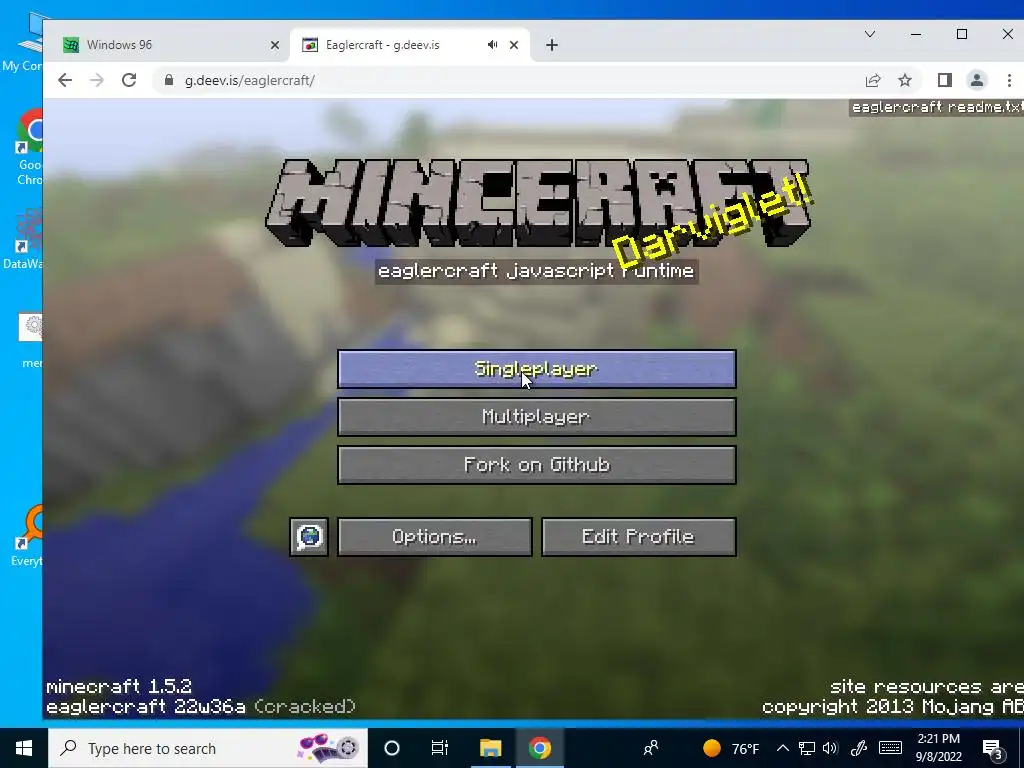Open Task View on taskbar
The height and width of the screenshot is (768, 1024).
(x=440, y=748)
